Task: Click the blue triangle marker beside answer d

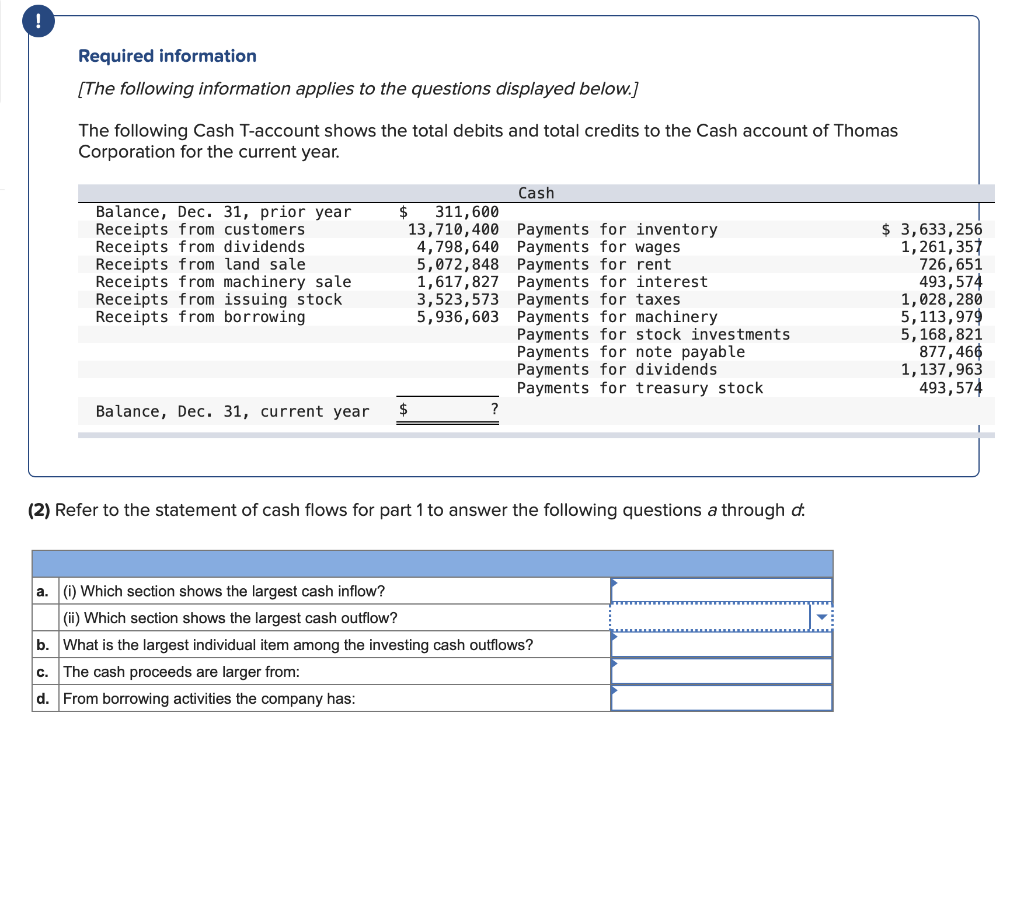Action: (x=614, y=691)
